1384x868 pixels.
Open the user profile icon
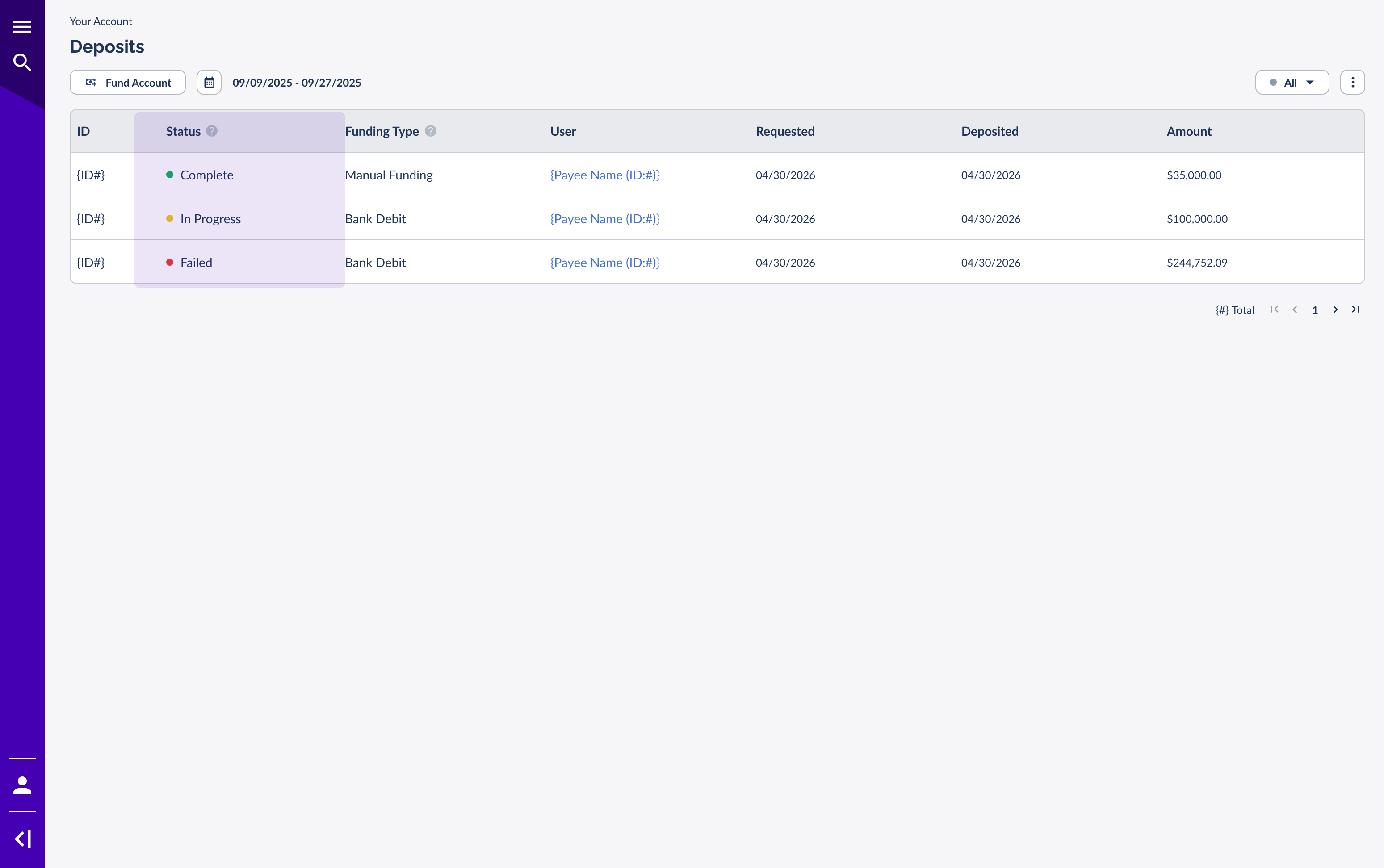click(x=22, y=785)
